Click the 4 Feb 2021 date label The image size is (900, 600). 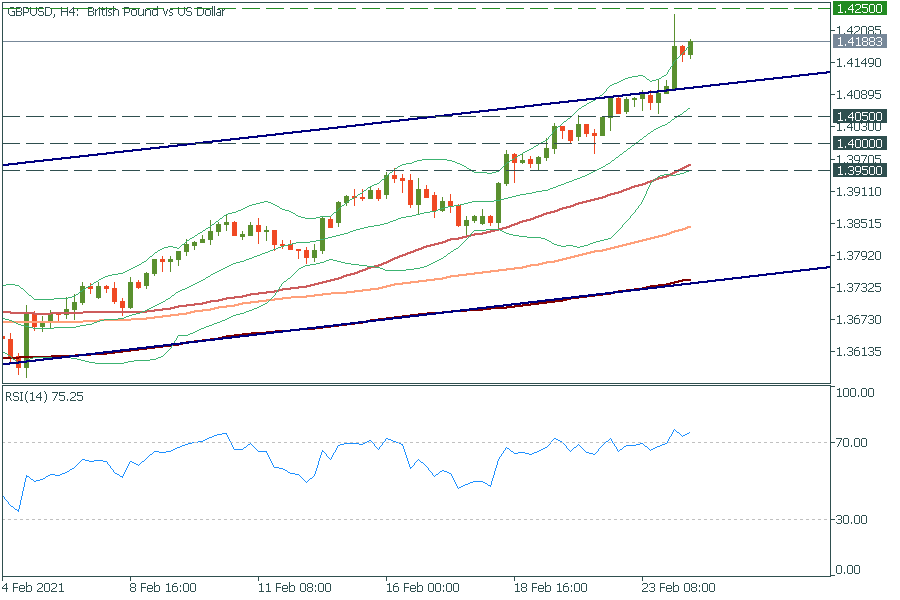click(33, 588)
